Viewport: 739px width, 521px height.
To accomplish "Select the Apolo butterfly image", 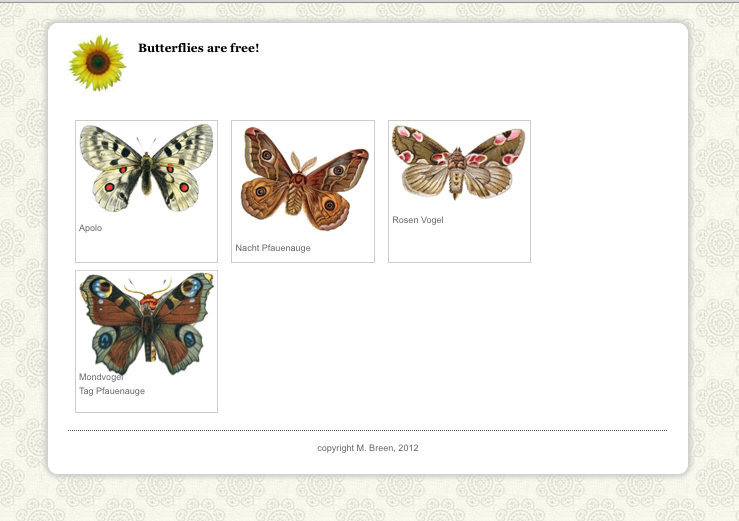I will (x=146, y=167).
